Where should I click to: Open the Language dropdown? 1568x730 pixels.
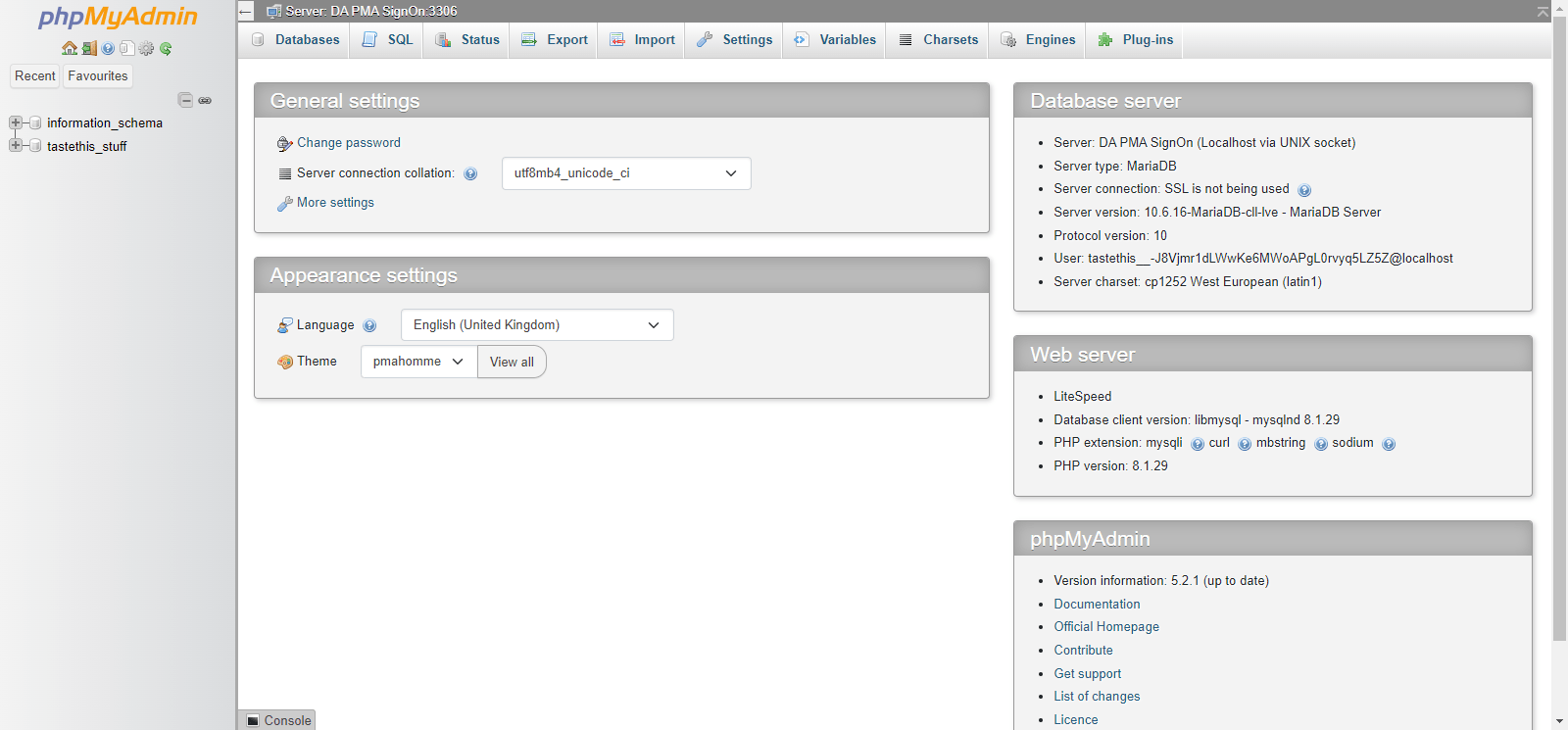click(537, 325)
